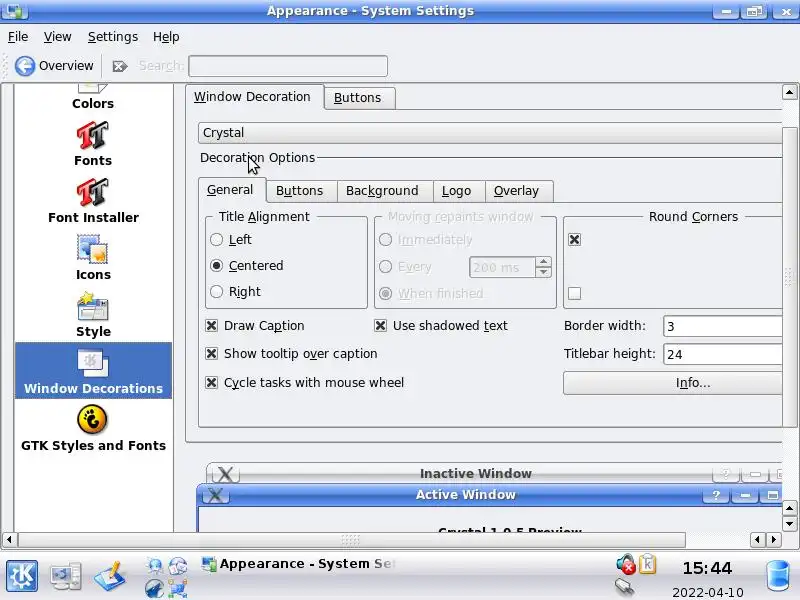Click the horizontal scrollbar right arrow
Image resolution: width=800 pixels, height=600 pixels.
click(774, 539)
